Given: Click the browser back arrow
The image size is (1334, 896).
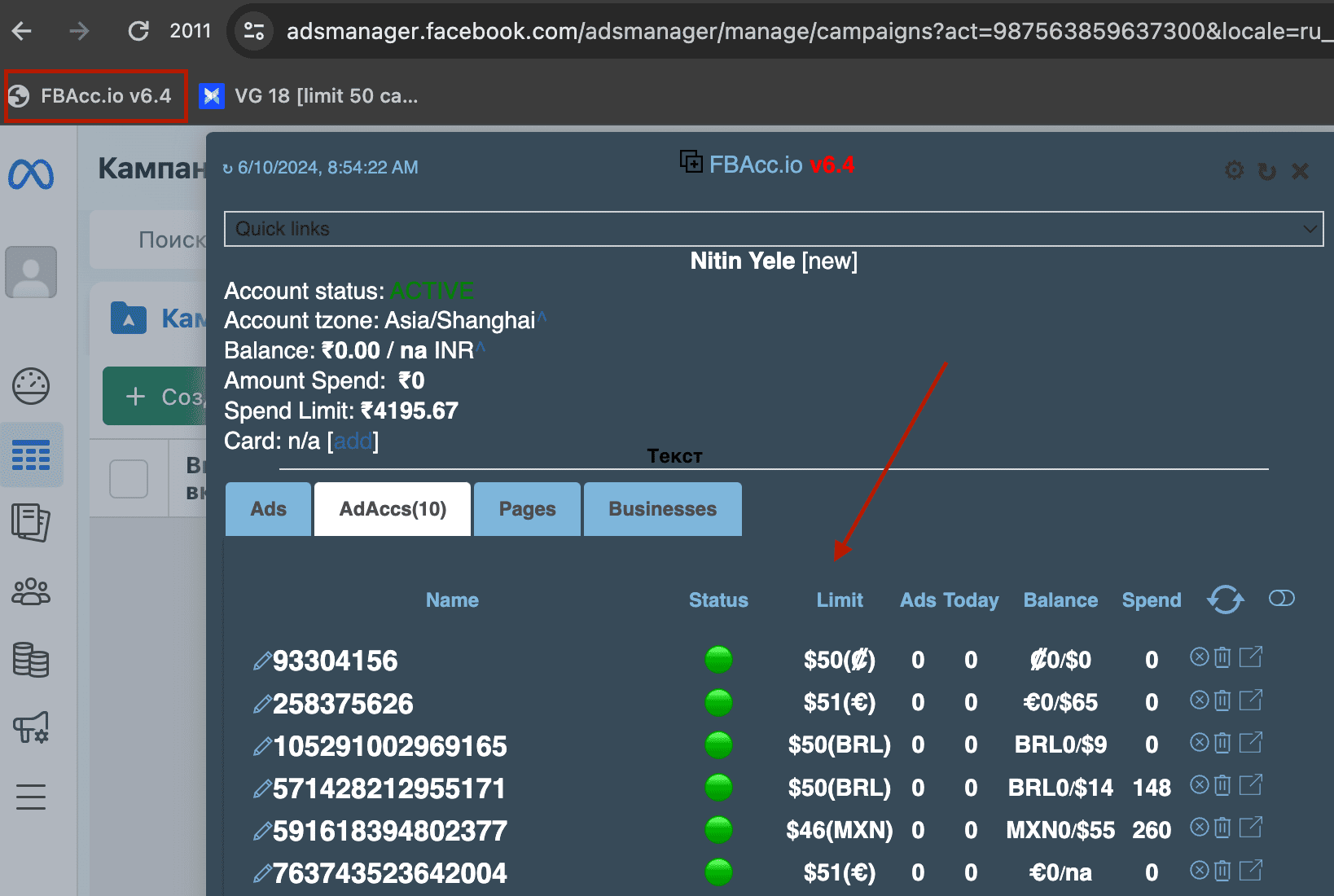Looking at the screenshot, I should click(22, 31).
